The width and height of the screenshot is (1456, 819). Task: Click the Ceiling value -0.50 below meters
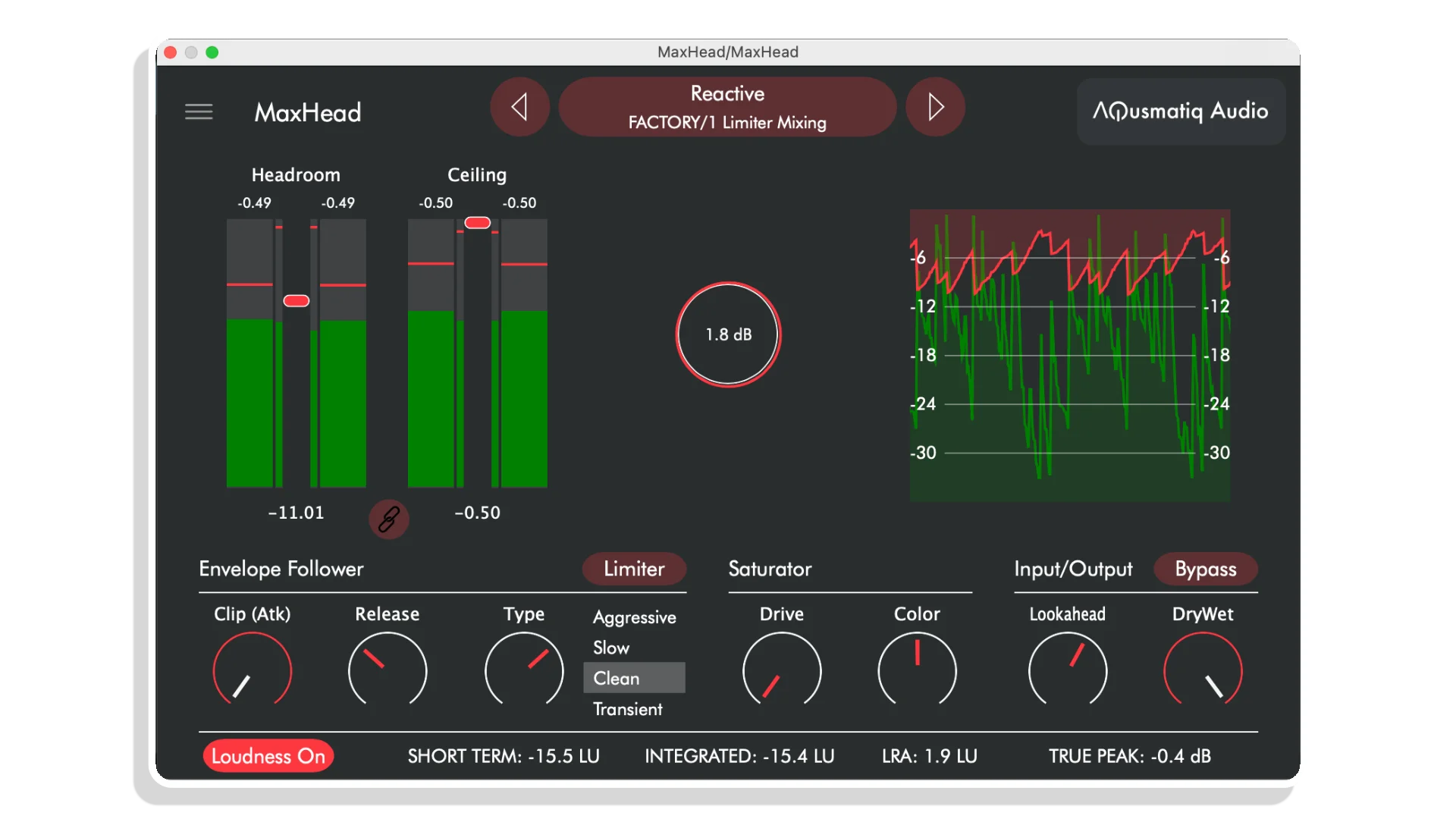pyautogui.click(x=477, y=513)
